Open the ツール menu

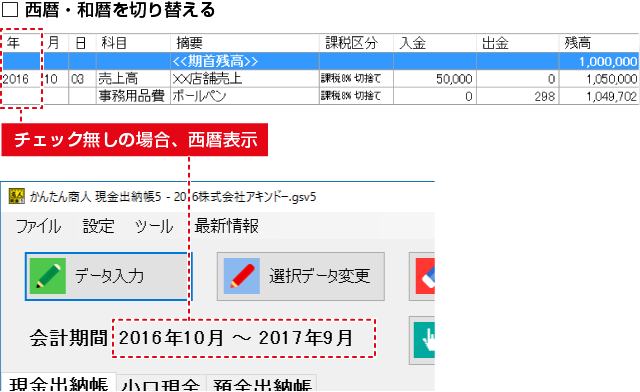154,226
